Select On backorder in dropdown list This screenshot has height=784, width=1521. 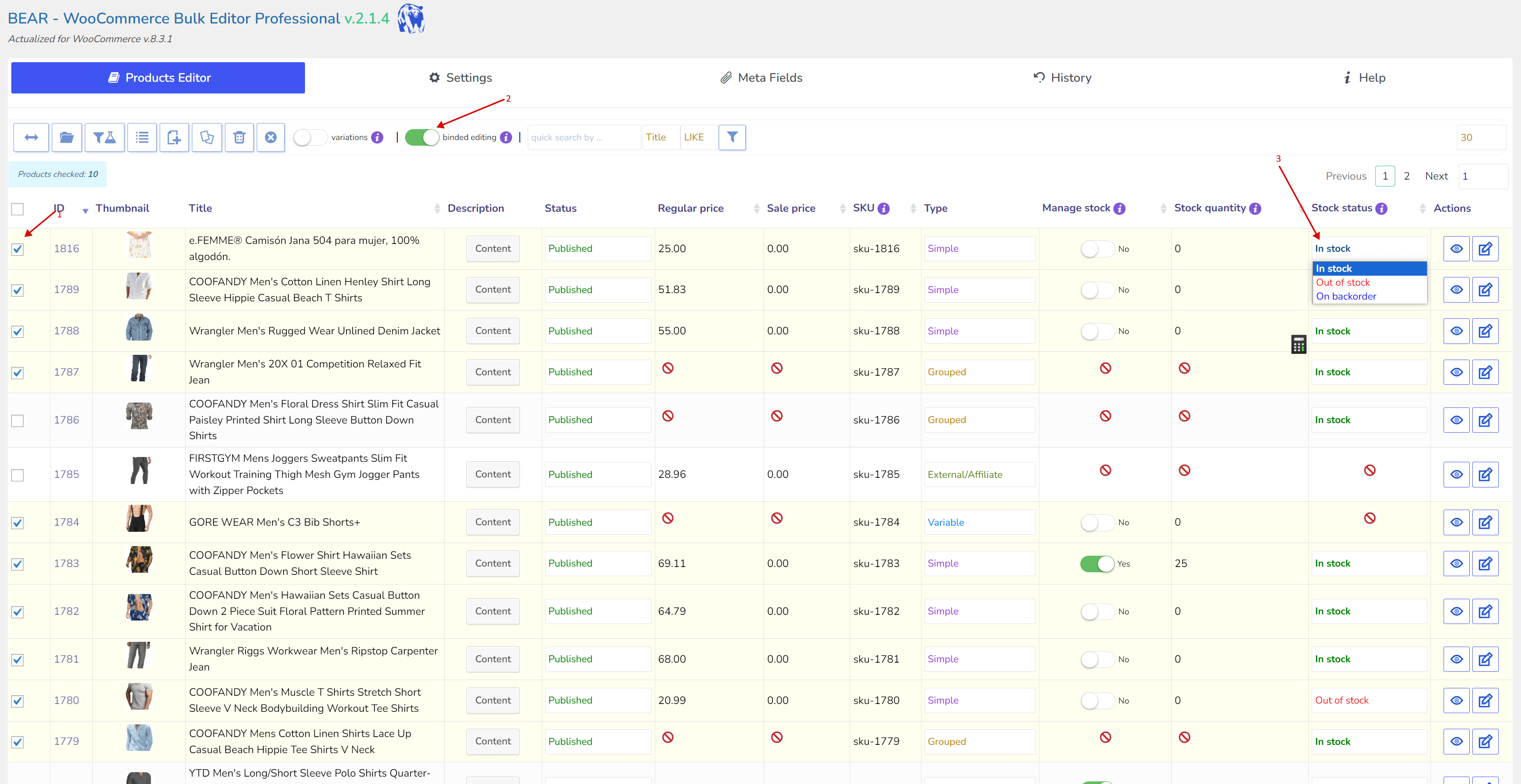pyautogui.click(x=1369, y=297)
